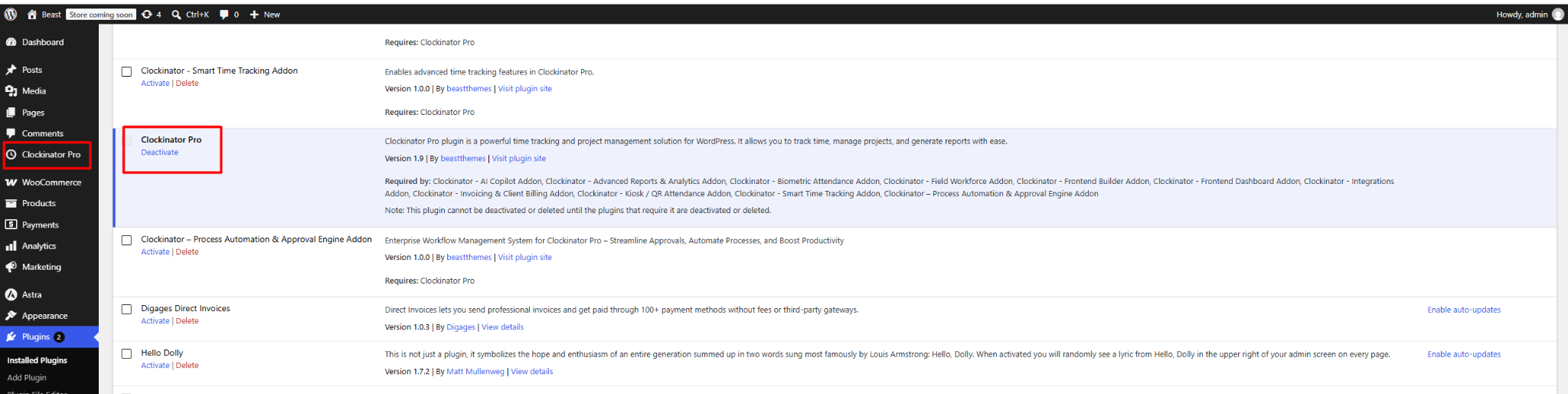The height and width of the screenshot is (394, 1568).
Task: Activate the Hello Dolly plugin
Action: 155,366
